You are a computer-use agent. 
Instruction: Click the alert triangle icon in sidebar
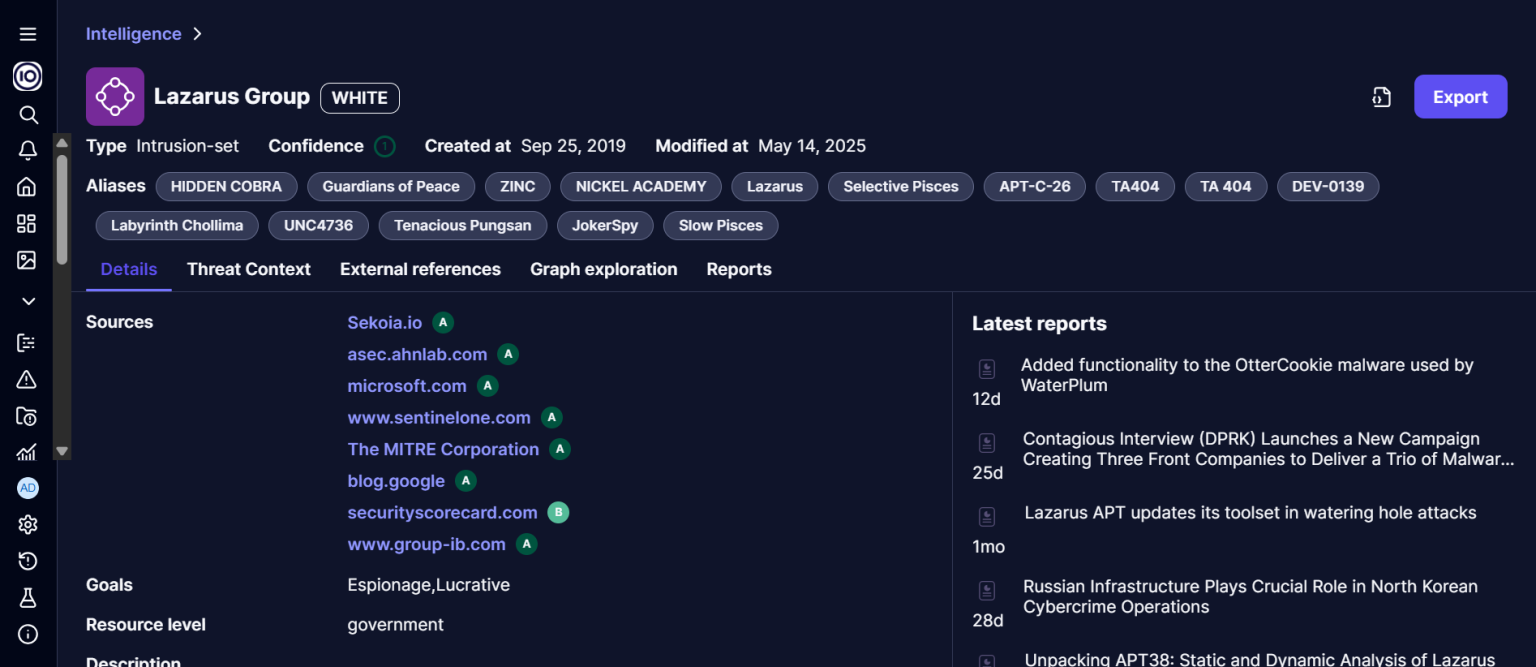click(27, 379)
